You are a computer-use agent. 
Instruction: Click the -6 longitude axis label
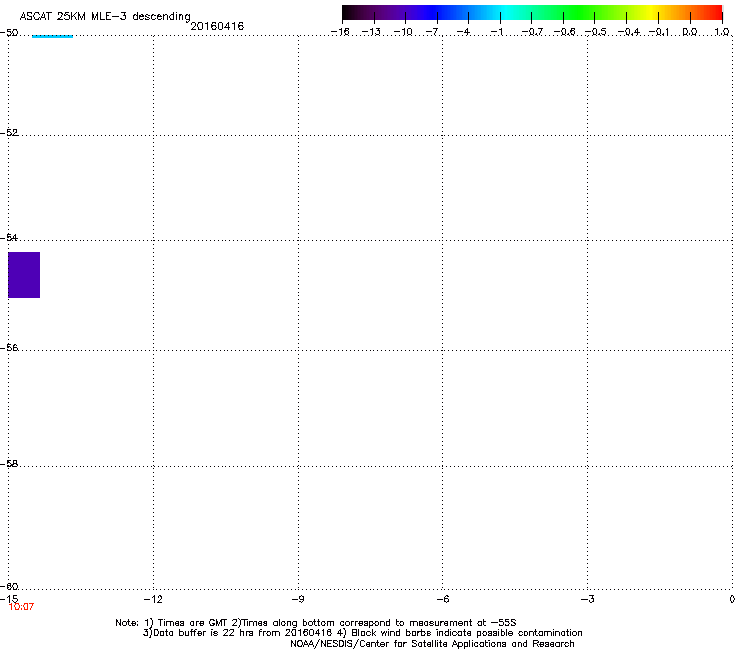(442, 599)
